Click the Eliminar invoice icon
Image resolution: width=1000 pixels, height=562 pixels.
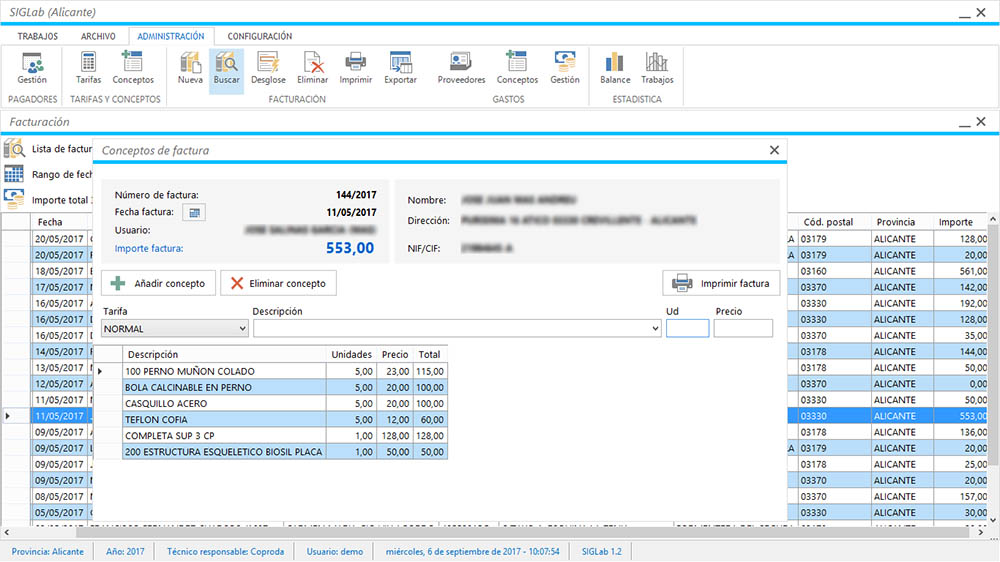[x=312, y=68]
